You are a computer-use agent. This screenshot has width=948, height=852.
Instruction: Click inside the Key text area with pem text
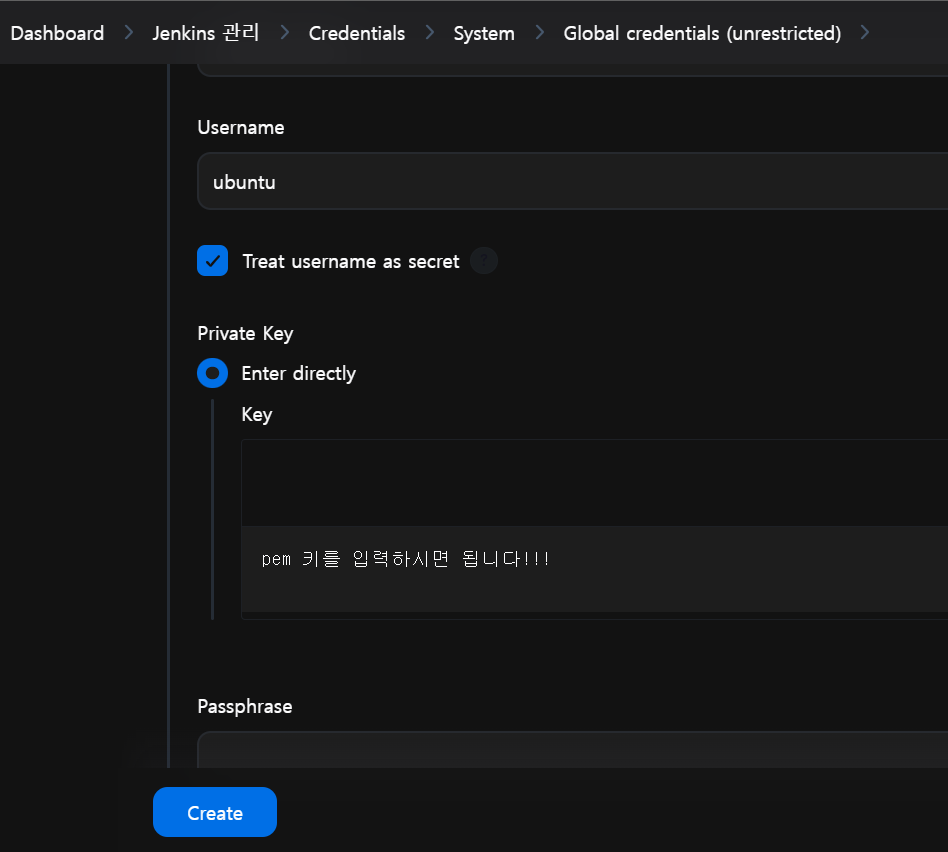pyautogui.click(x=595, y=569)
